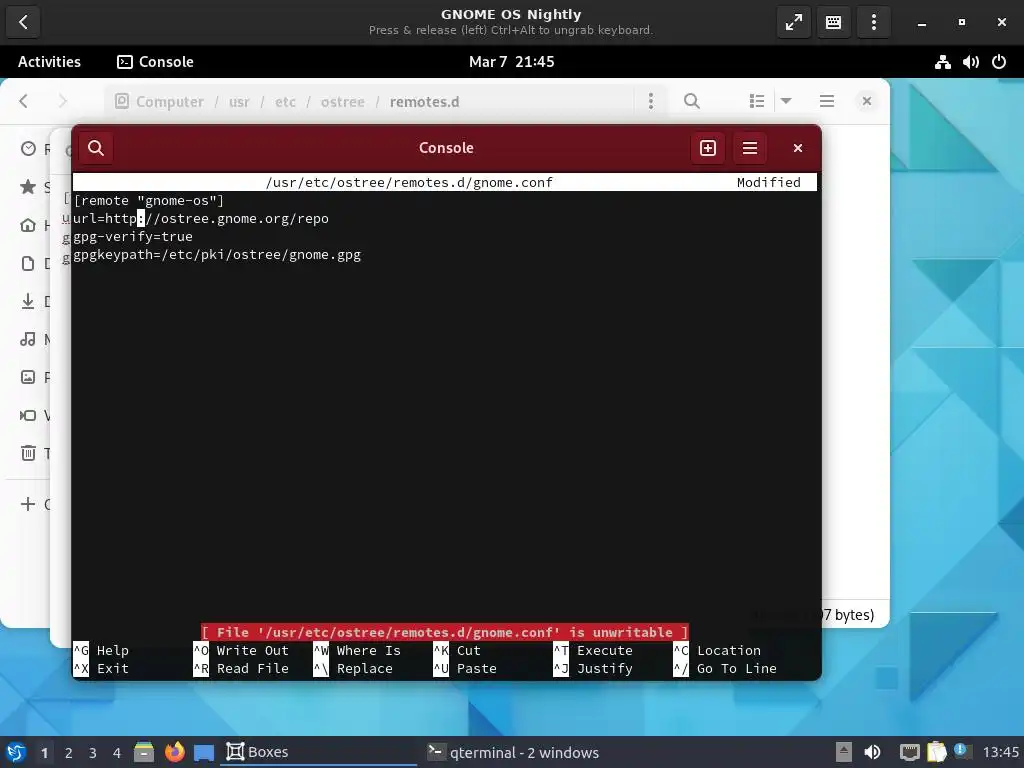Go back in the Files window
The width and height of the screenshot is (1024, 768).
[x=24, y=101]
